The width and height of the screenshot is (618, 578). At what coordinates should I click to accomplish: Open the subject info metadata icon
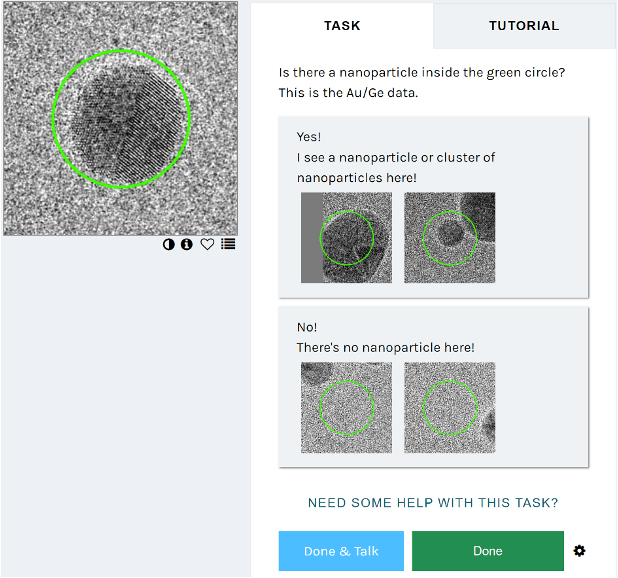(186, 244)
